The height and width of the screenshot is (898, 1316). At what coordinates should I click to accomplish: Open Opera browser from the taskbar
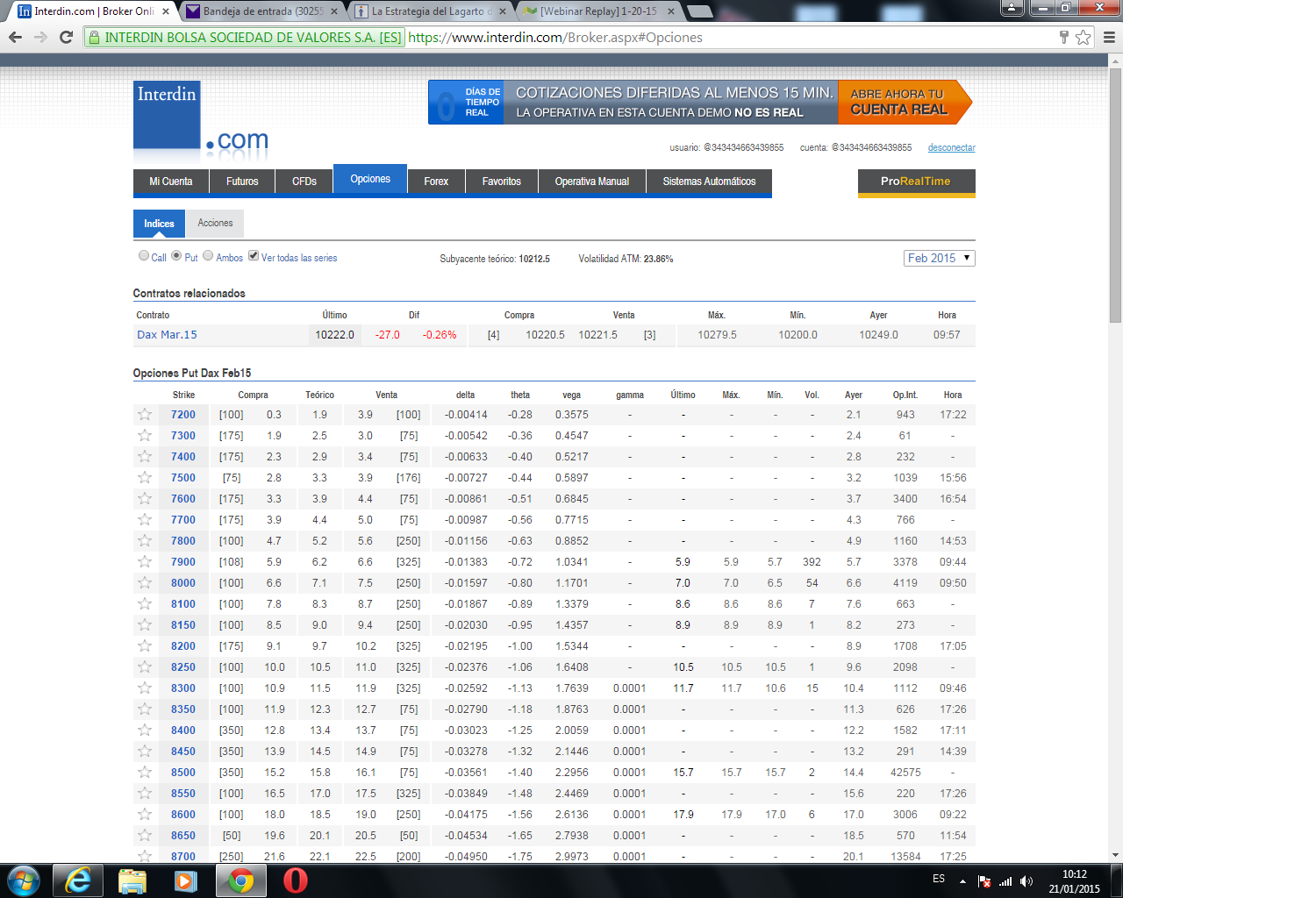pos(296,880)
